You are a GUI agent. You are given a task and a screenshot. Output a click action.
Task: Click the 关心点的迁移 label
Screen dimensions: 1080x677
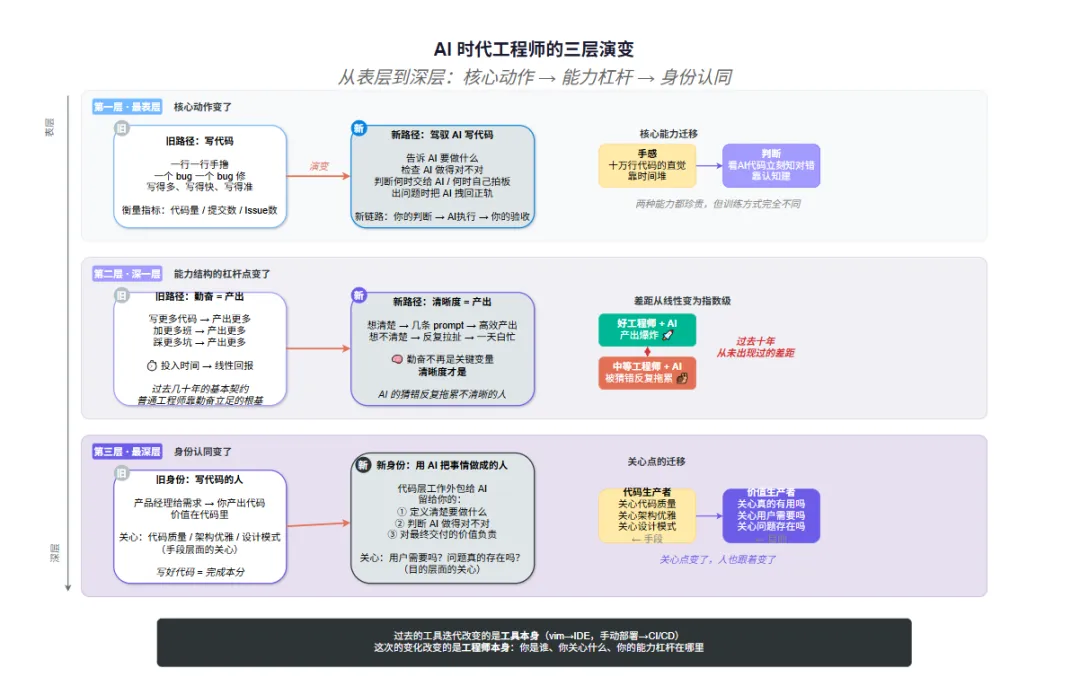(656, 461)
